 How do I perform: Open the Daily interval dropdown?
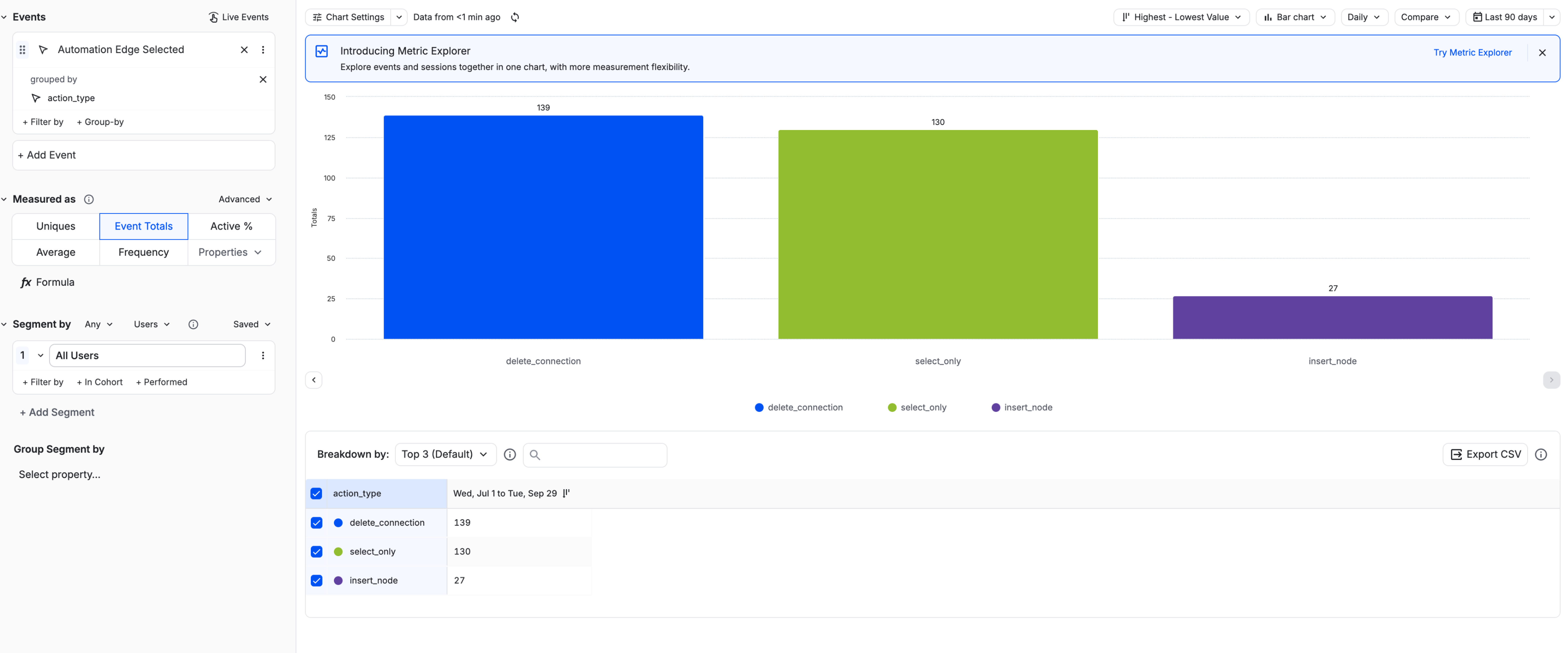1364,17
